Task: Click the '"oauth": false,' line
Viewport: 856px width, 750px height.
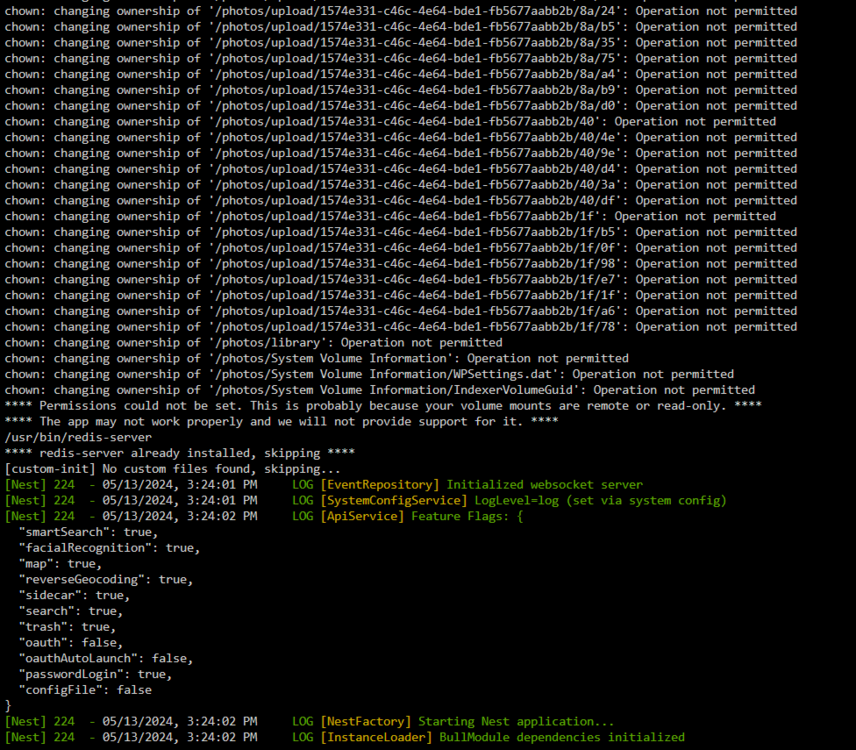Action: (x=71, y=644)
